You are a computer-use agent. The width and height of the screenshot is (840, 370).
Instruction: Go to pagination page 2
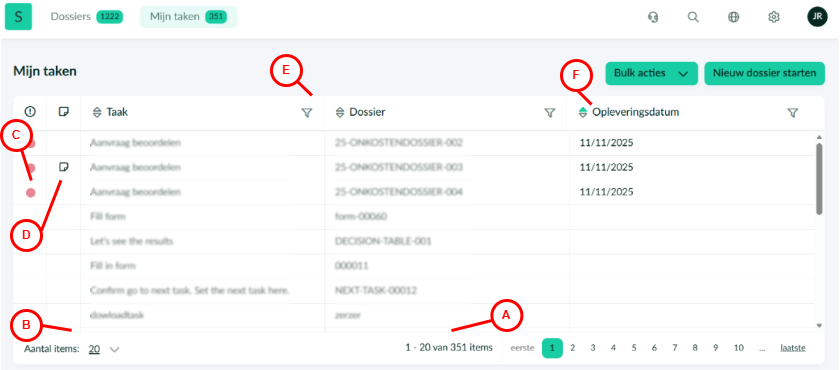pos(573,348)
